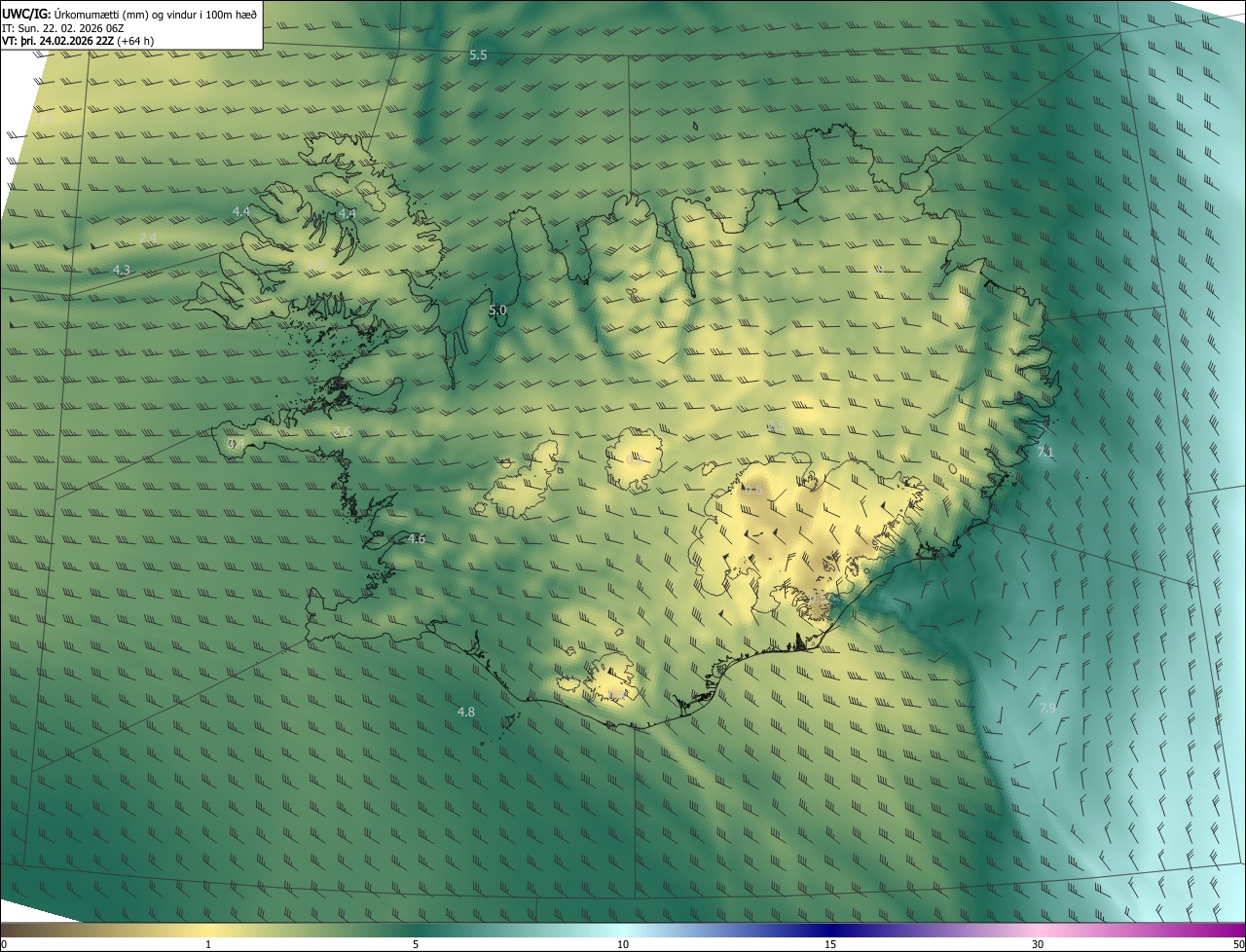Image resolution: width=1246 pixels, height=952 pixels.
Task: Click the colorbar tick label 1
Action: 208,944
